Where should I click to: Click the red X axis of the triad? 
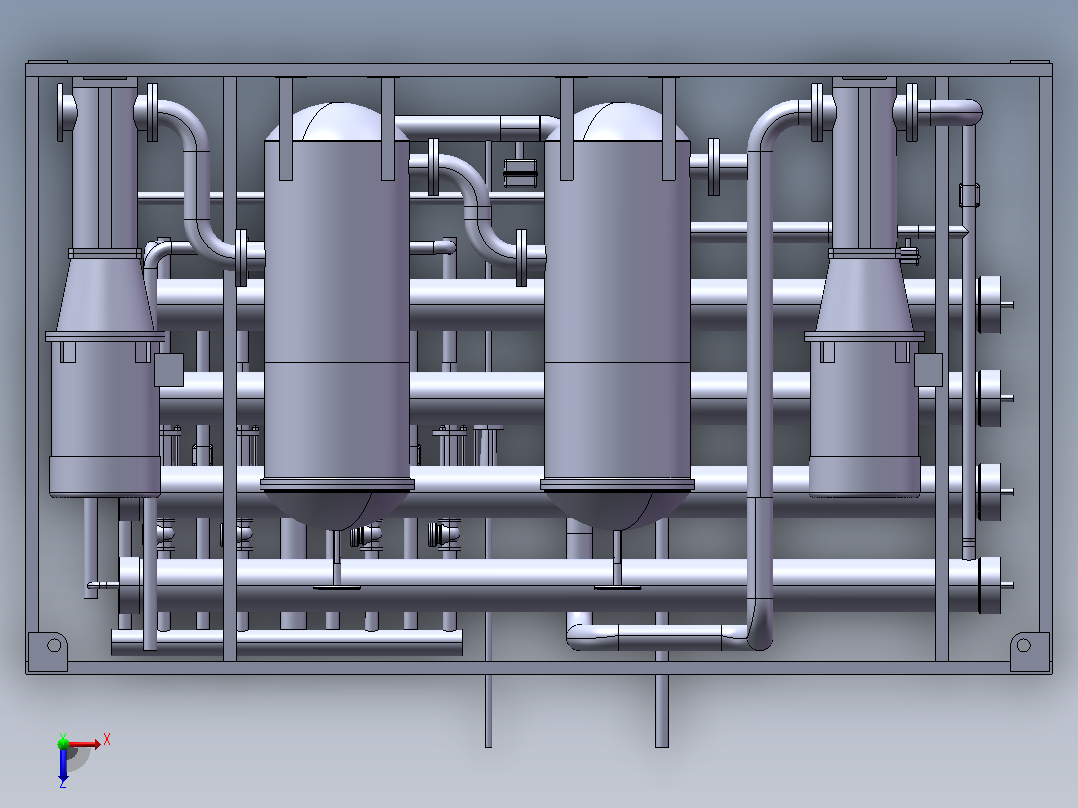tap(84, 744)
